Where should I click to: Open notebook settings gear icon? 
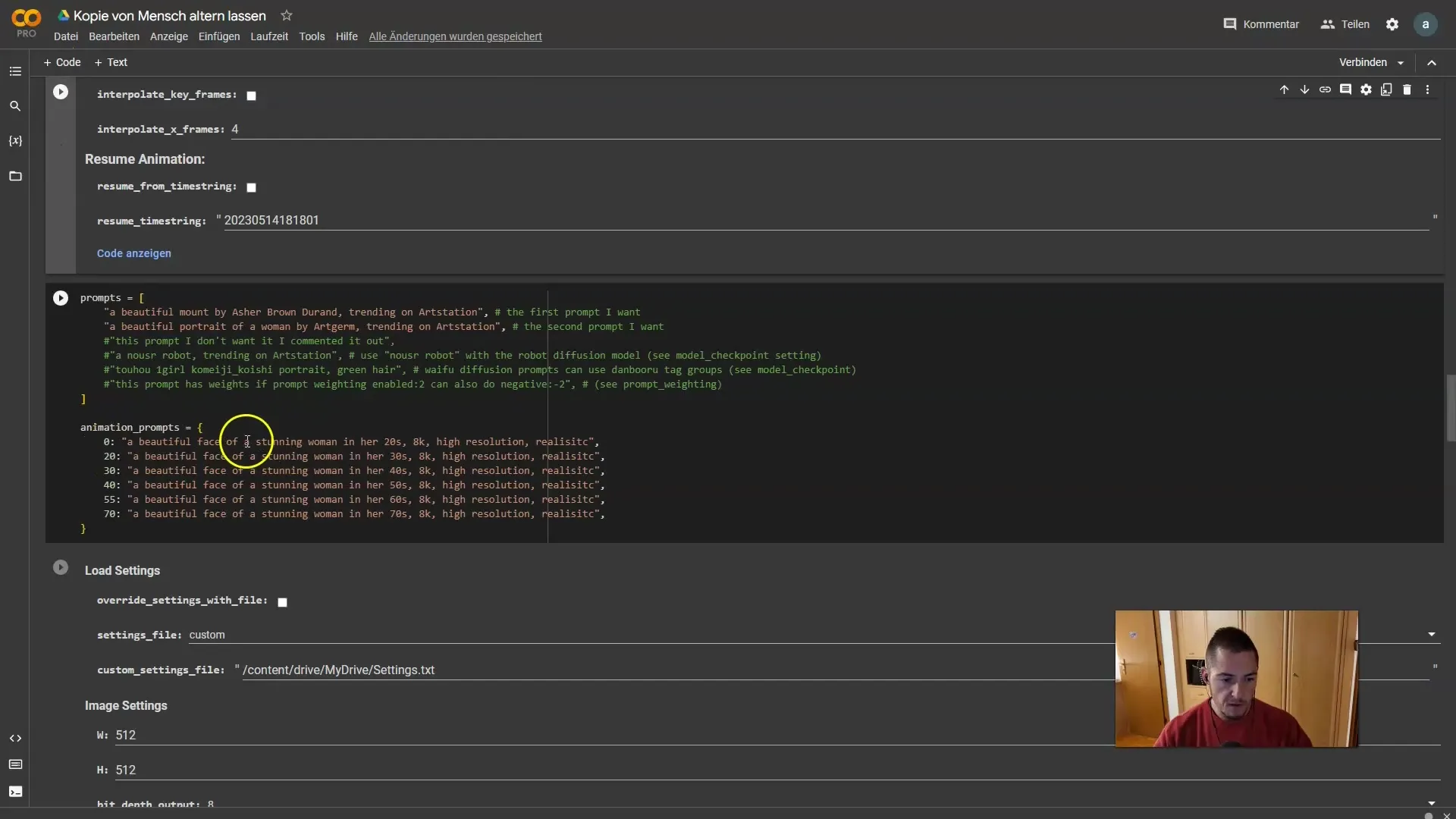pyautogui.click(x=1392, y=24)
